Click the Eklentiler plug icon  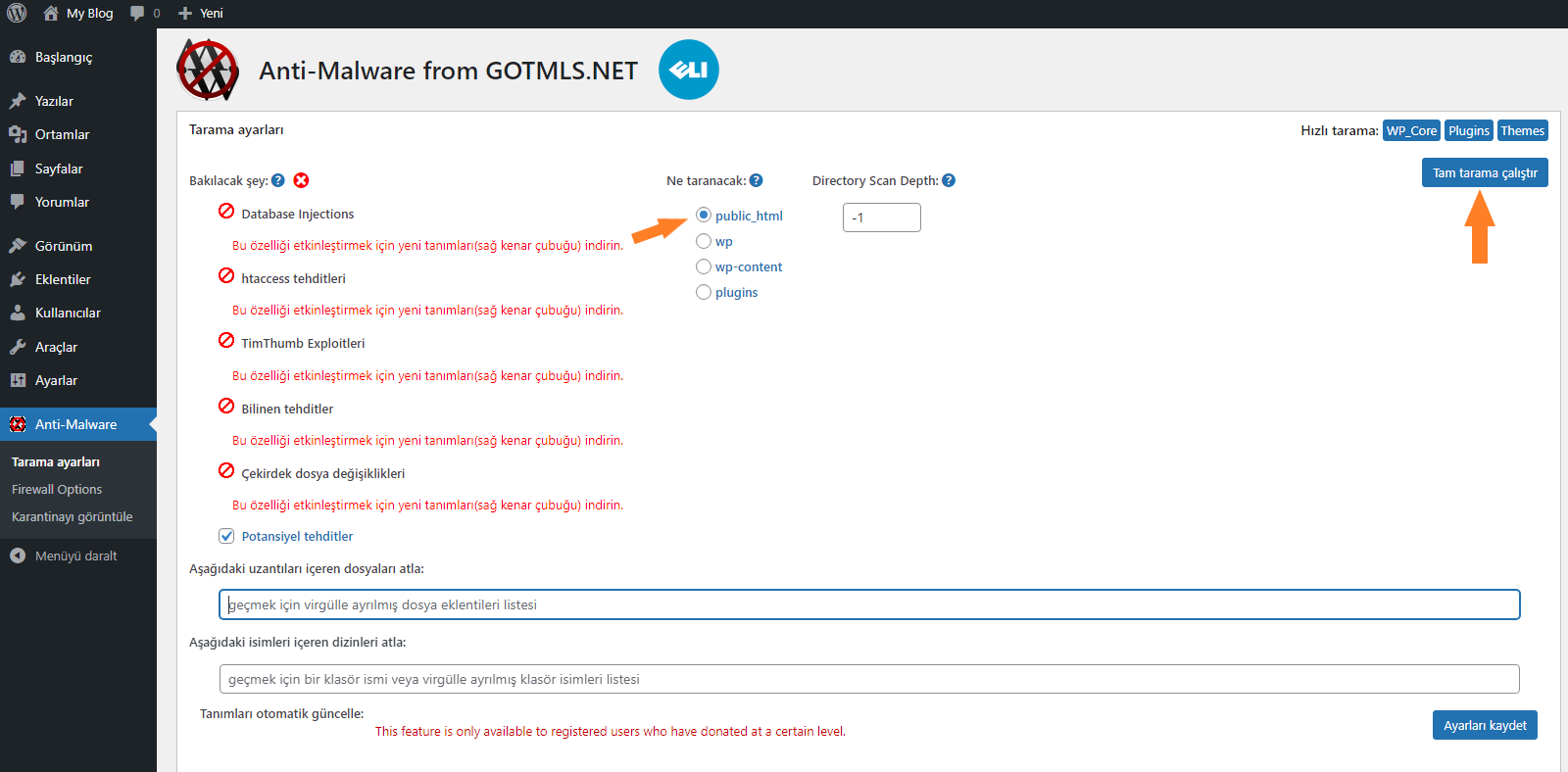pos(18,279)
